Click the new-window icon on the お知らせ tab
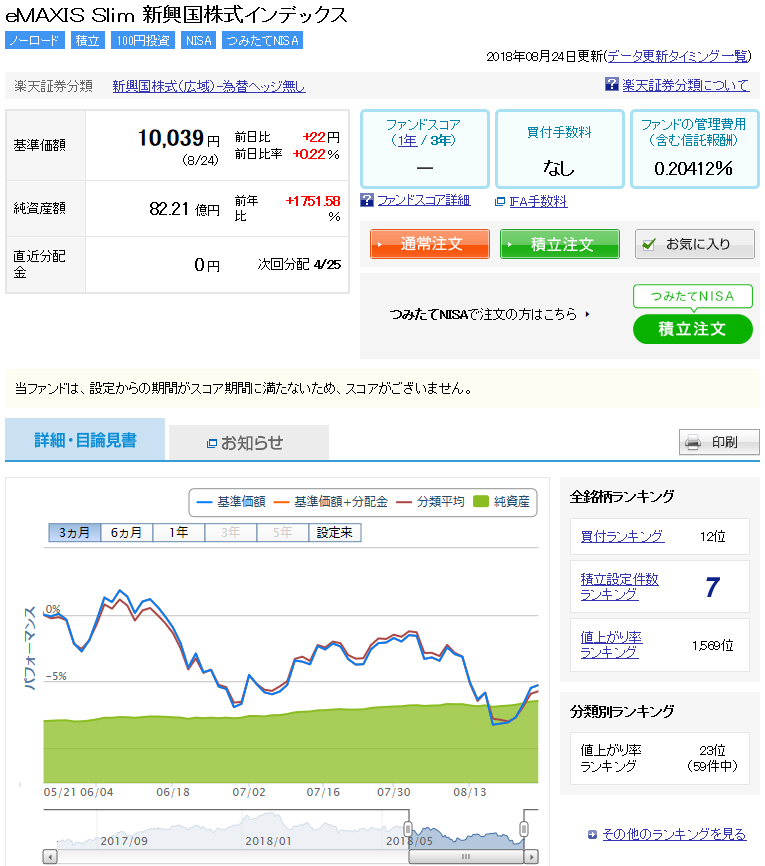The height and width of the screenshot is (866, 765). pyautogui.click(x=212, y=443)
